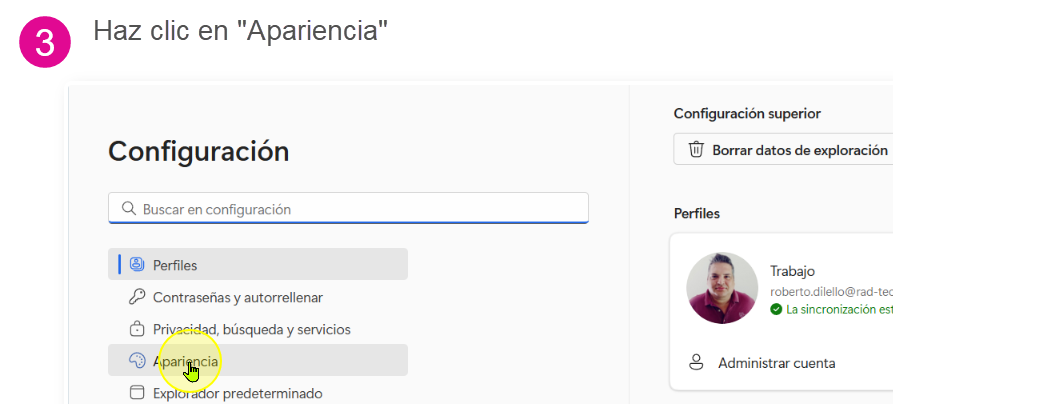Open "Contraseñas y autorrellenar" settings
Image resolution: width=1049 pixels, height=404 pixels.
[x=238, y=297]
